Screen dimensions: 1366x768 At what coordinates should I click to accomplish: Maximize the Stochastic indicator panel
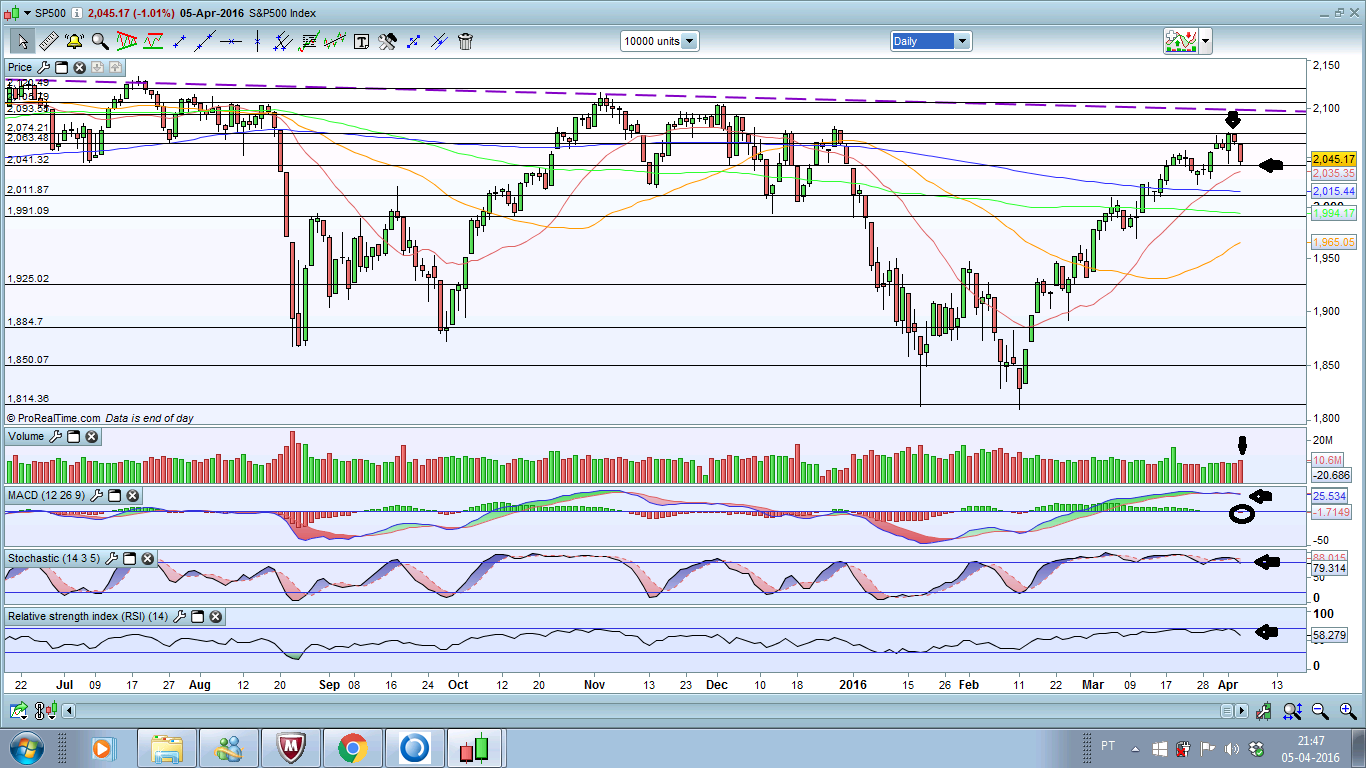point(128,558)
